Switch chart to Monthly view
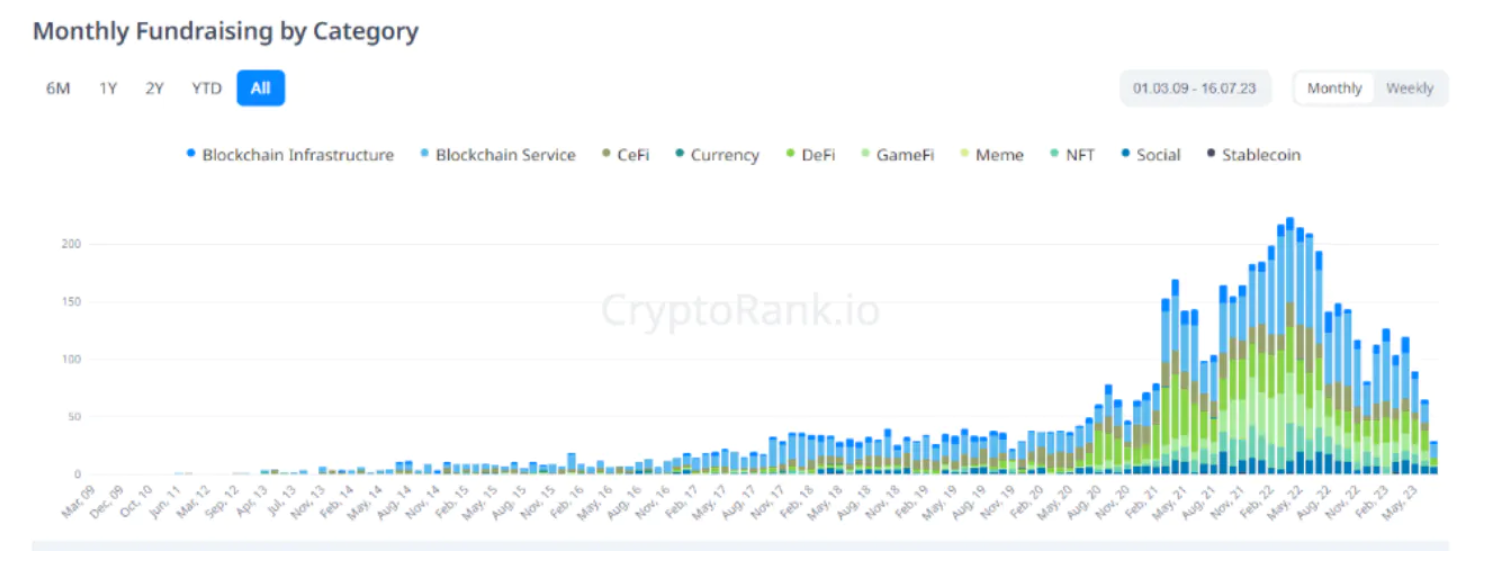 [x=1334, y=88]
